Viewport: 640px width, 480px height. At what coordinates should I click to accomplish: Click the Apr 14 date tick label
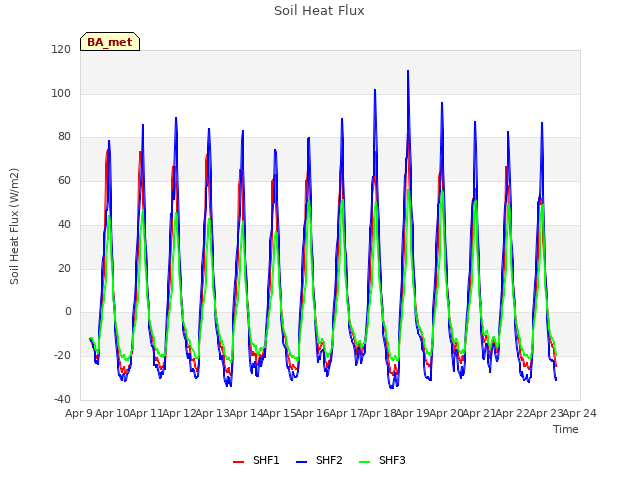(x=246, y=413)
